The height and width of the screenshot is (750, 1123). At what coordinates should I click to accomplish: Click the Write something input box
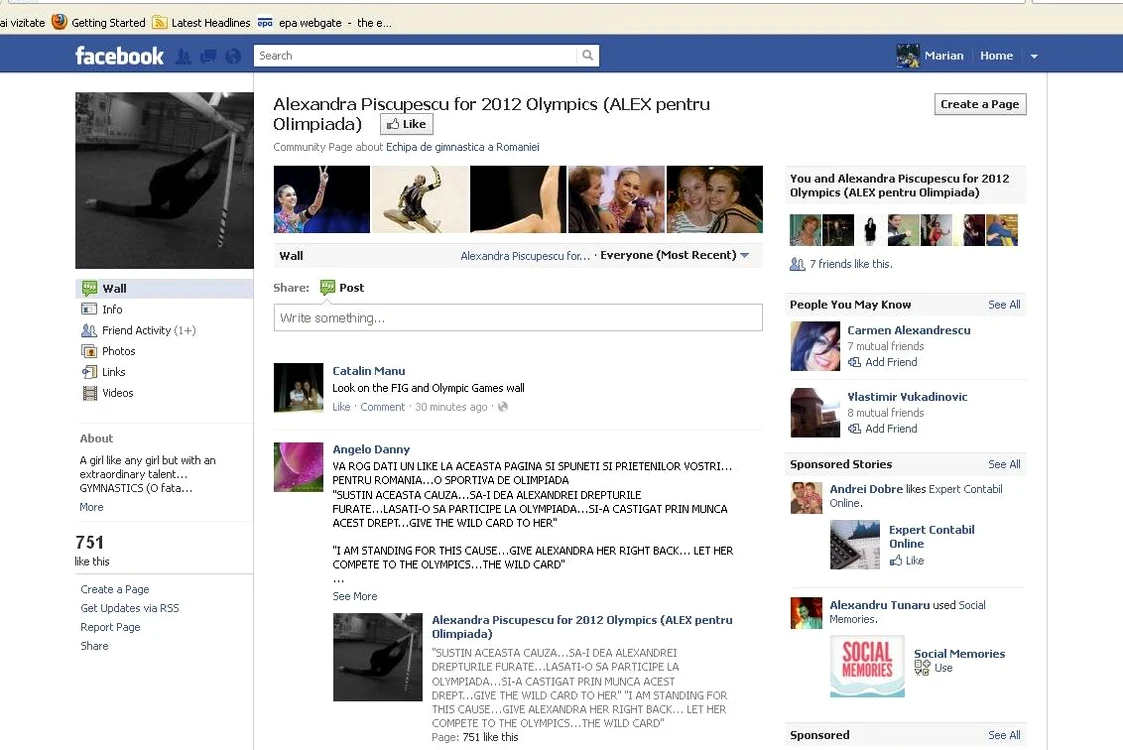[518, 317]
